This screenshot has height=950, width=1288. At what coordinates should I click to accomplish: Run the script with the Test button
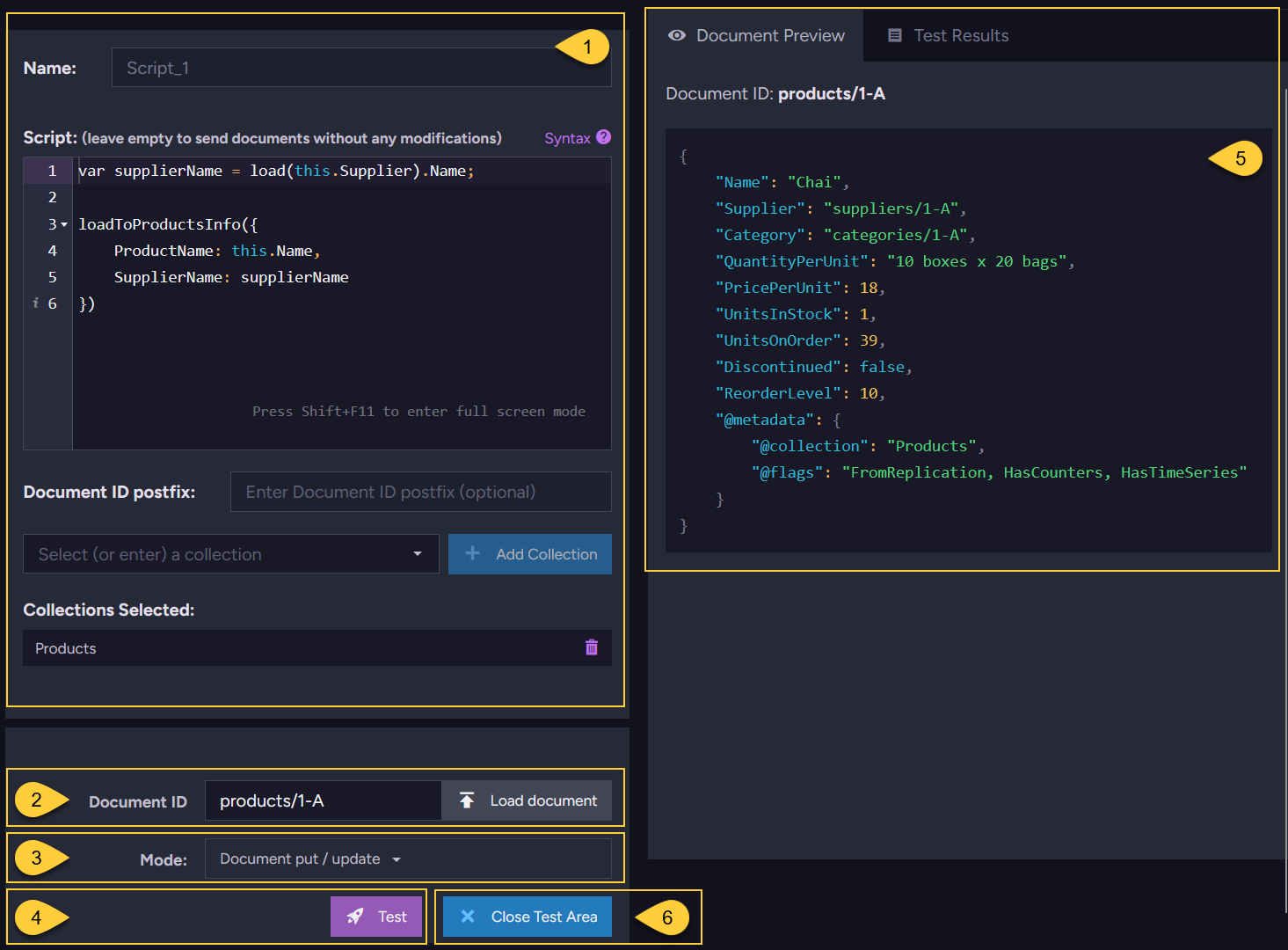click(376, 917)
